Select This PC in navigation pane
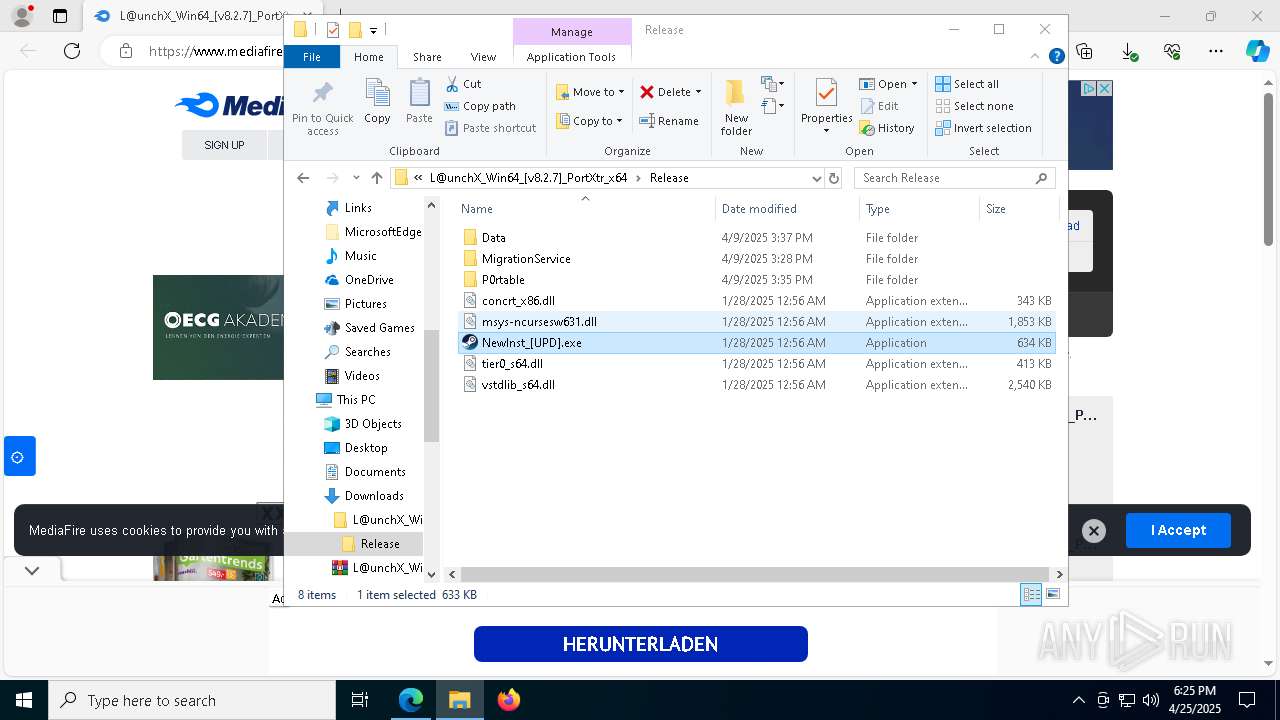The image size is (1280, 720). click(346, 400)
